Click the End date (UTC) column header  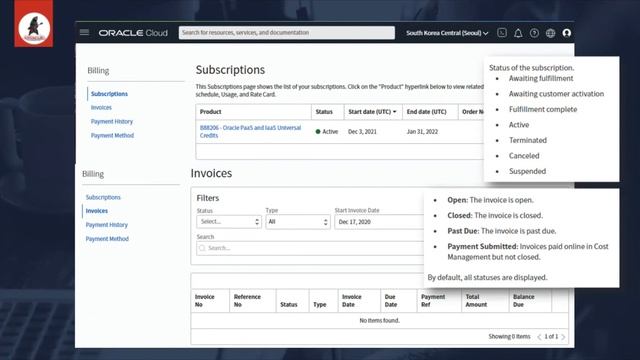click(x=427, y=112)
